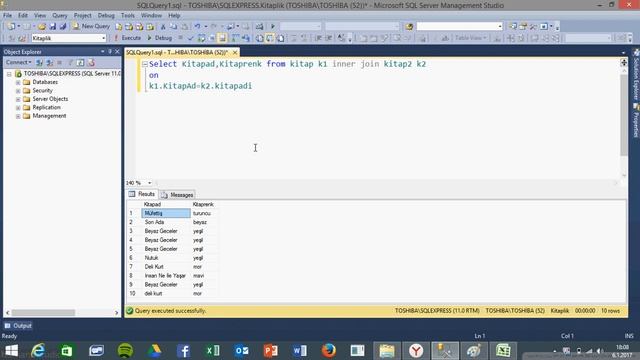Click the Parse checkmark icon
This screenshot has height=360, width=640.
click(x=191, y=38)
